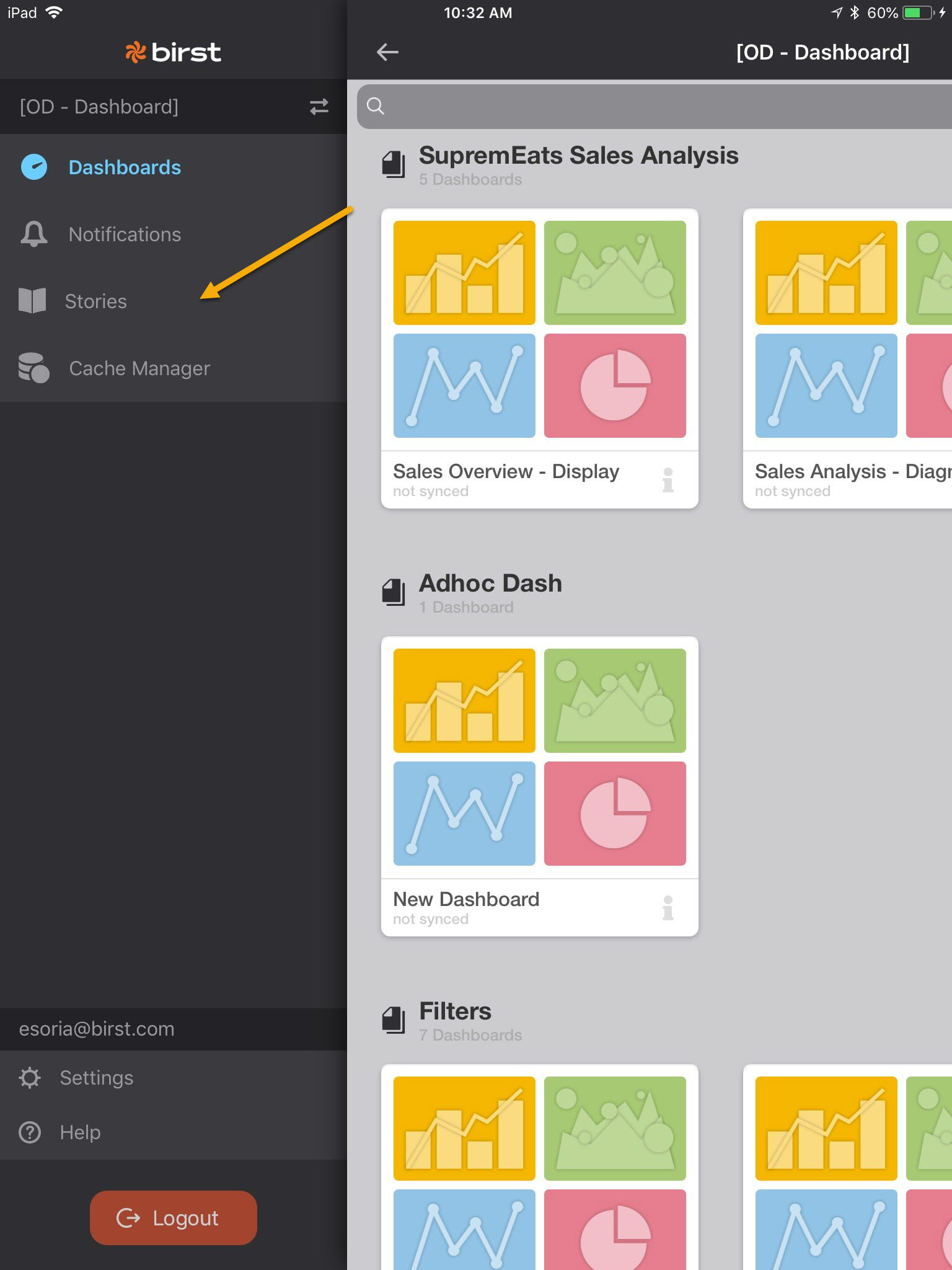Open the Notifications menu item
This screenshot has height=1270, width=952.
[x=125, y=234]
